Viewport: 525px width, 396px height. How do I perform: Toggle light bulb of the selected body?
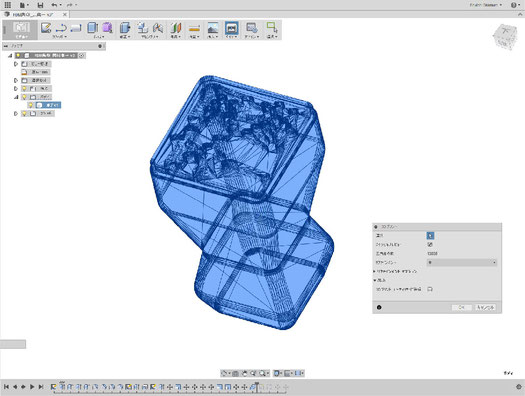tap(31, 105)
